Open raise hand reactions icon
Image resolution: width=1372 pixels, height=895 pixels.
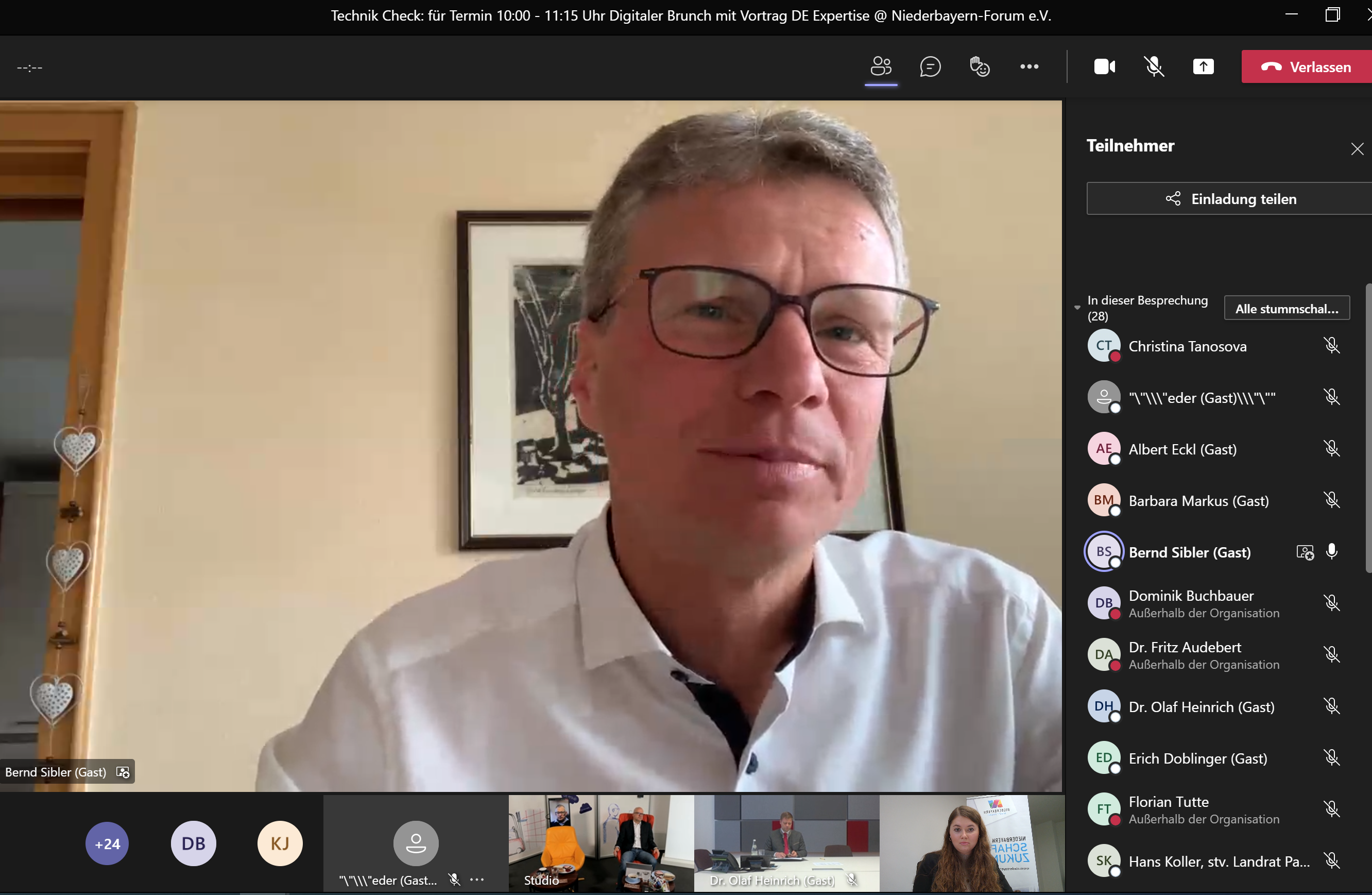click(980, 67)
